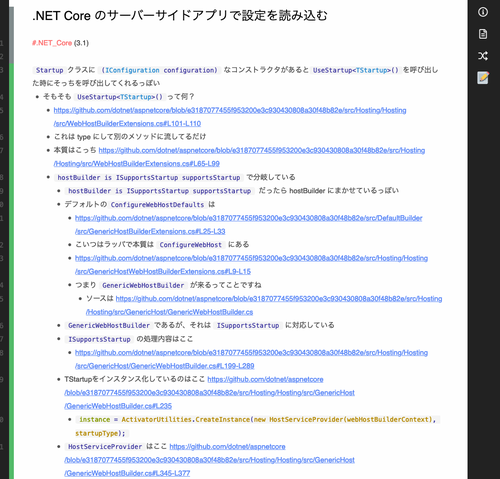Click the shuffle random page icon
The width and height of the screenshot is (500, 479).
coord(483,56)
